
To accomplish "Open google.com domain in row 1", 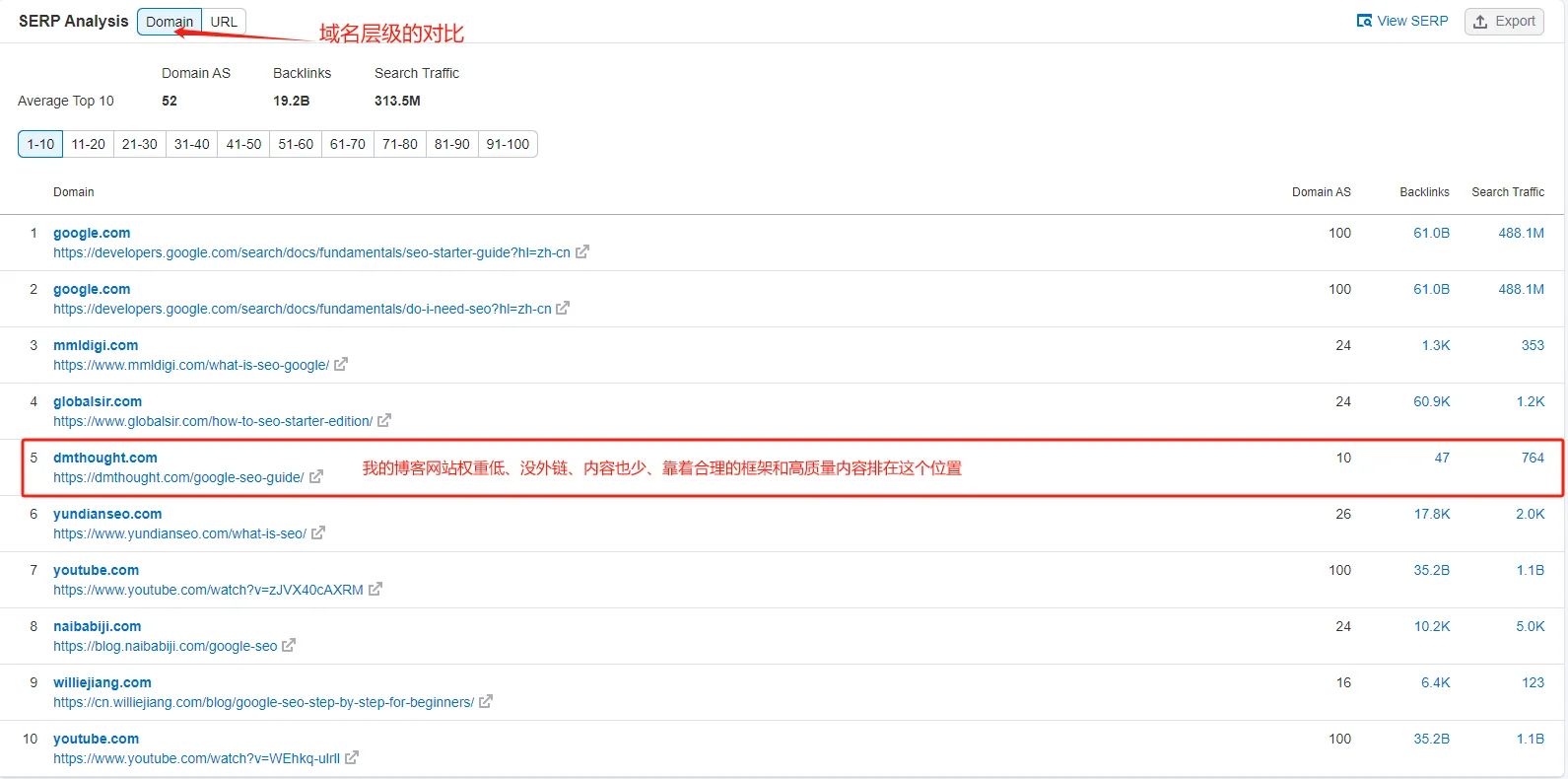I will click(92, 233).
